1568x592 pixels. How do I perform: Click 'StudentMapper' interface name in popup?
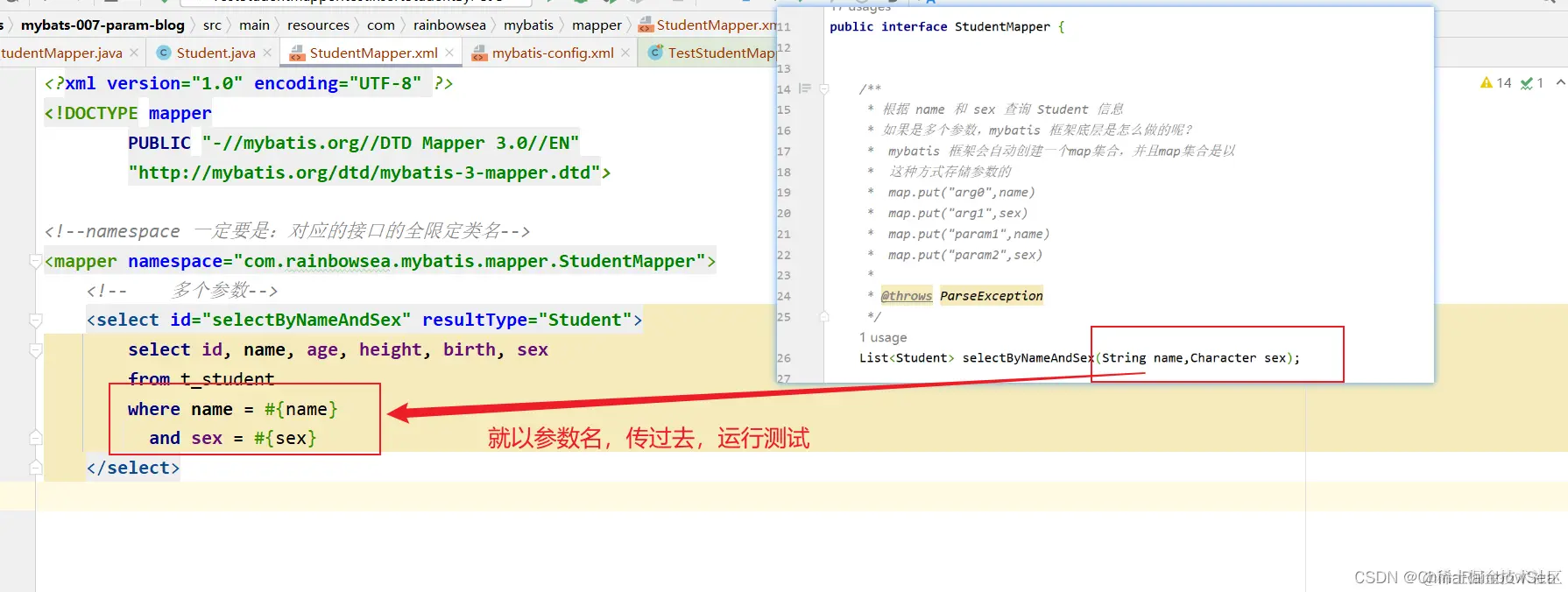coord(1002,27)
